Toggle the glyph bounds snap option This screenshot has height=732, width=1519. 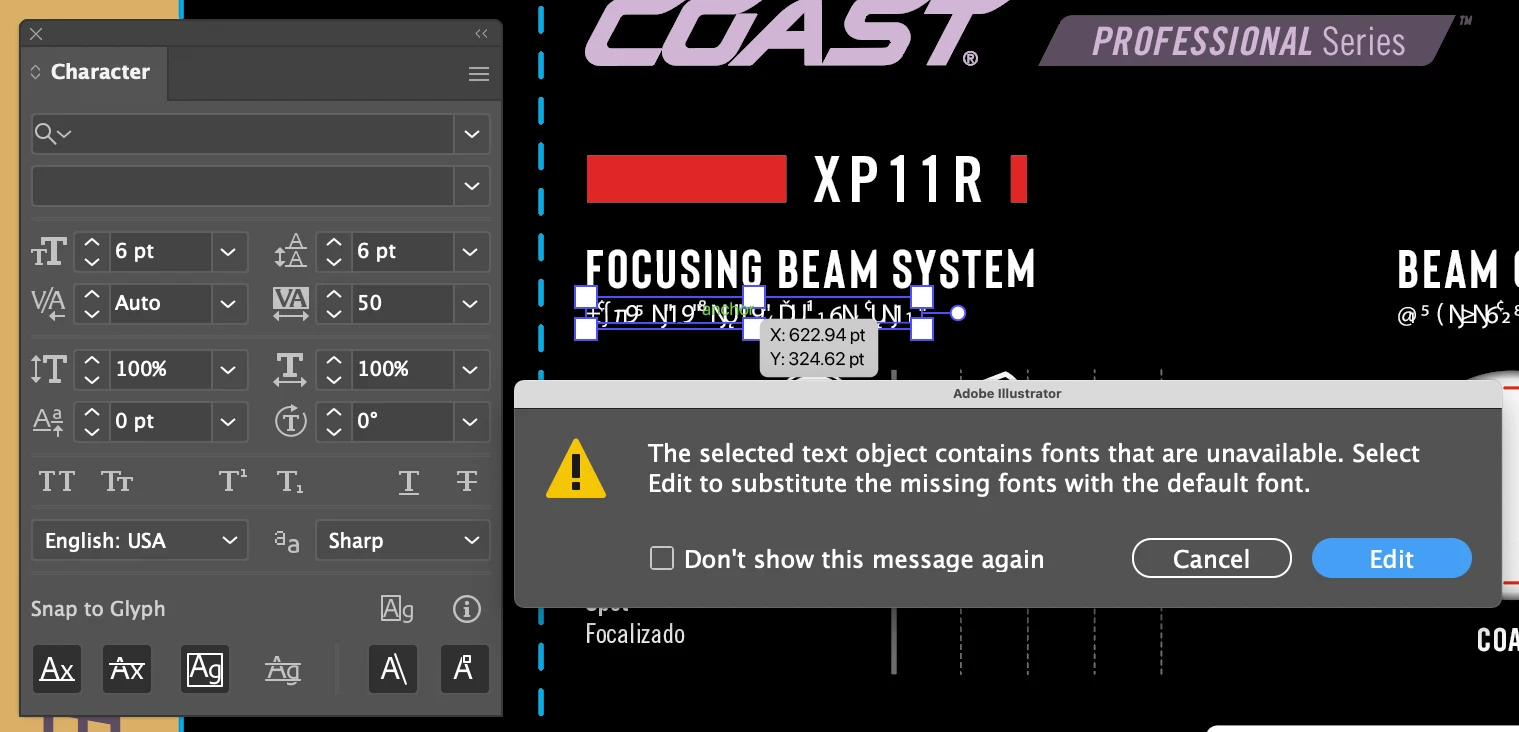205,669
